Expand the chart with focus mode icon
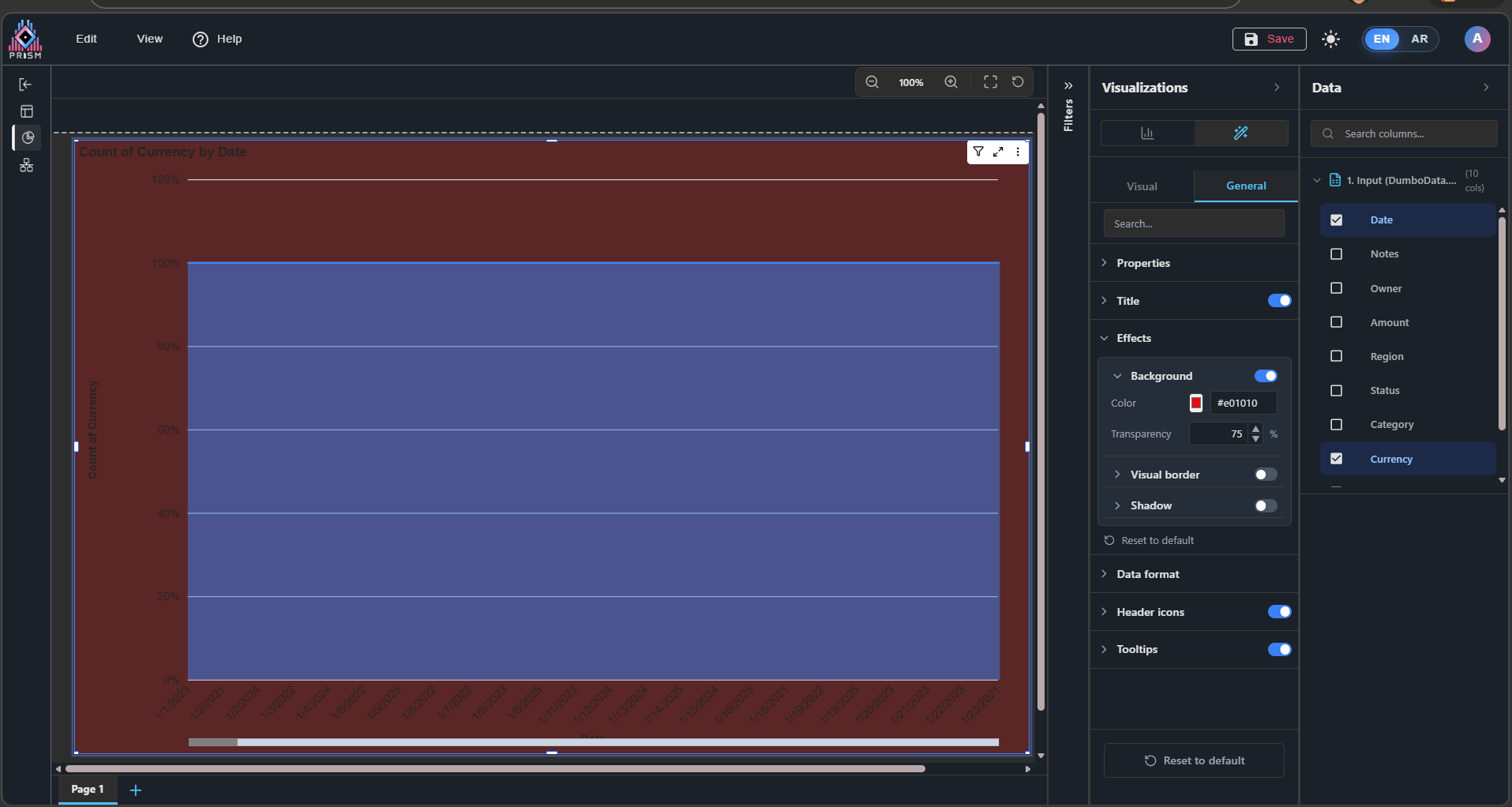 (x=998, y=152)
